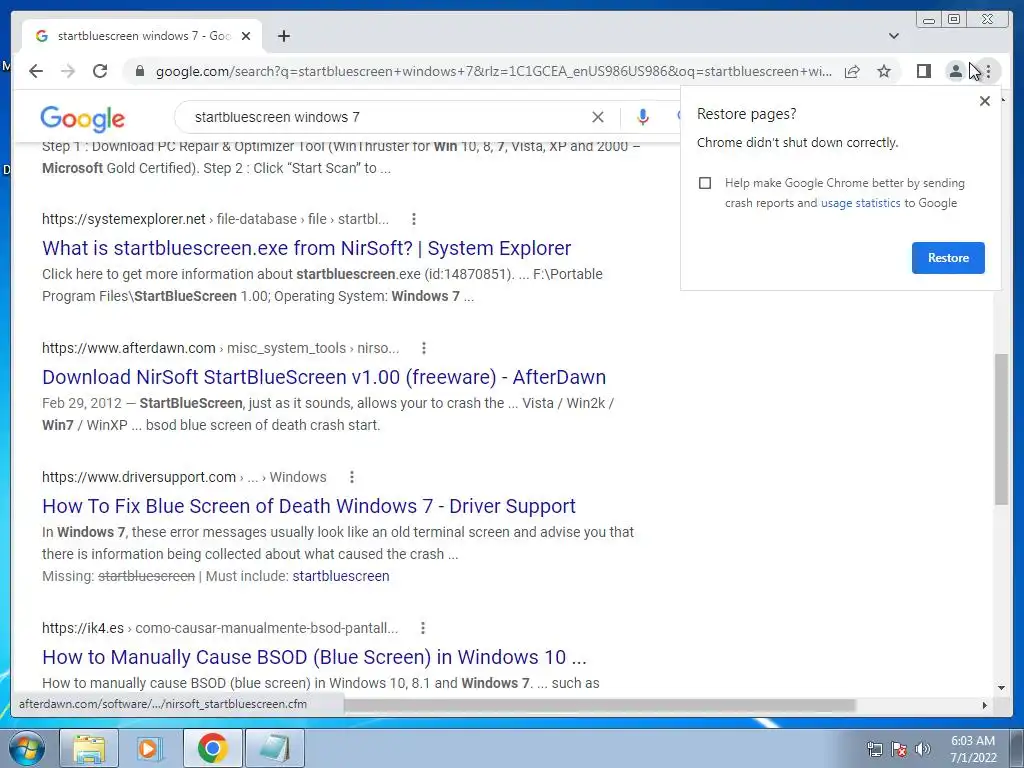Image resolution: width=1024 pixels, height=768 pixels.
Task: Click the horizontal scrollbar thumb
Action: click(x=600, y=705)
